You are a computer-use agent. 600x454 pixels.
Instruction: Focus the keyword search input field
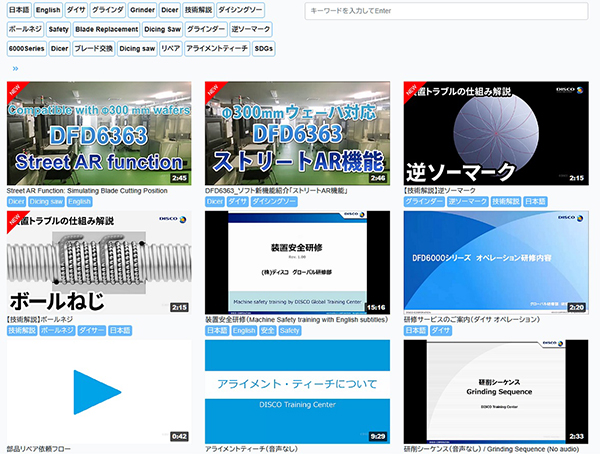[x=446, y=11]
